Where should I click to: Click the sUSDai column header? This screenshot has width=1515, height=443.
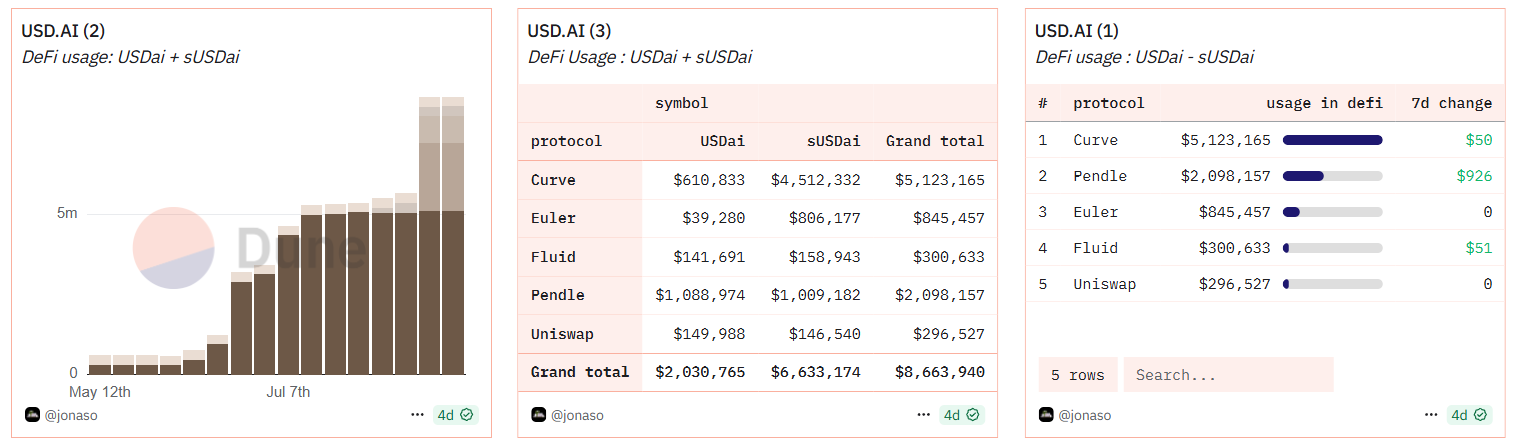click(833, 141)
